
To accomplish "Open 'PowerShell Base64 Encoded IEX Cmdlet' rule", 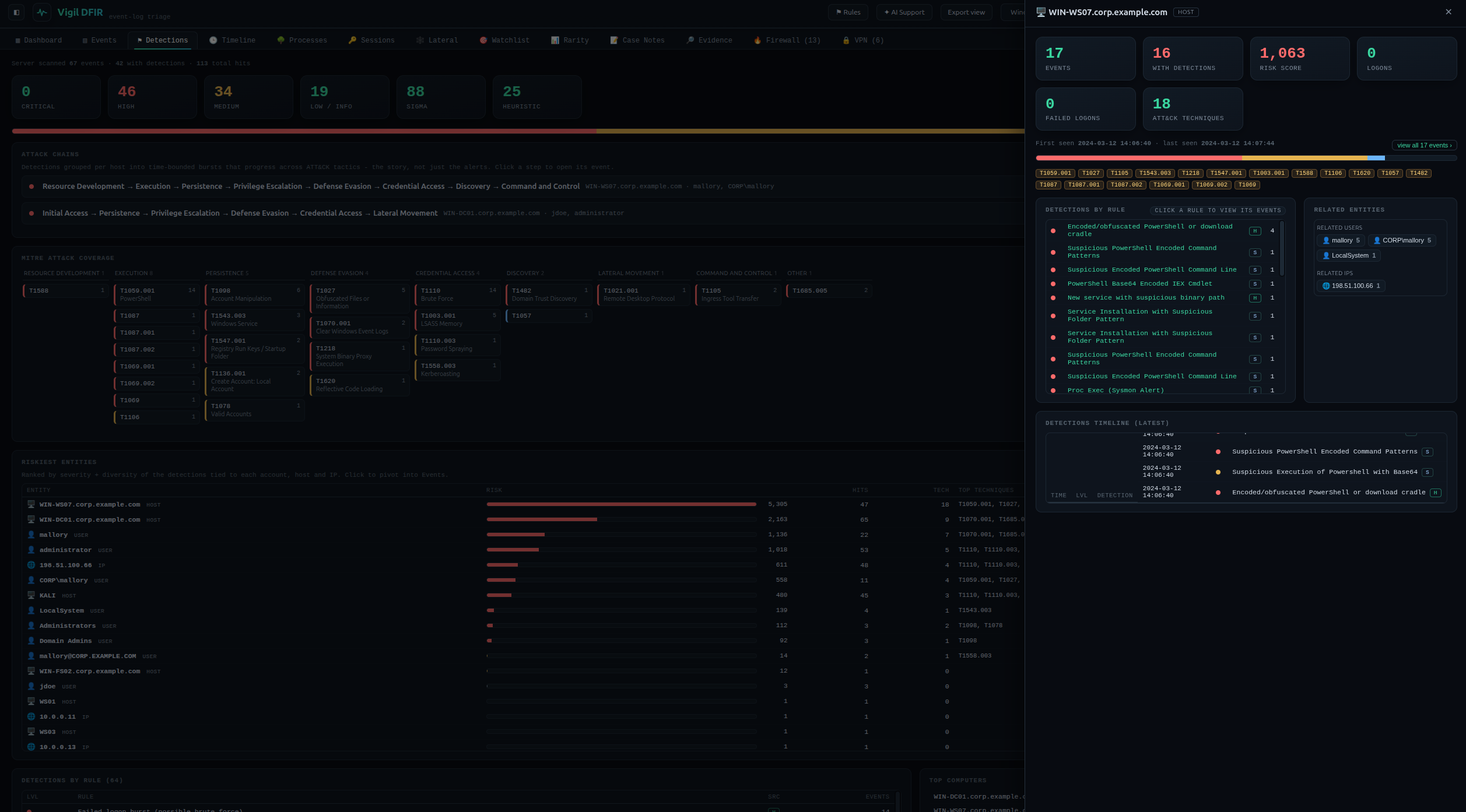I will pyautogui.click(x=1139, y=284).
